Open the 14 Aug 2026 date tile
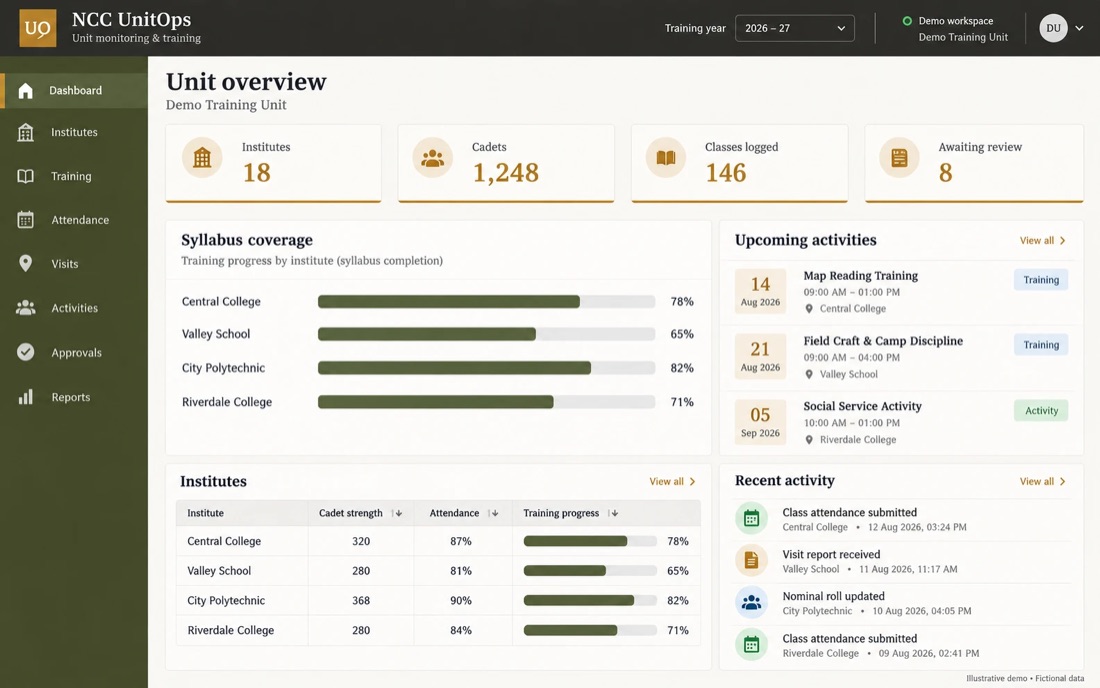This screenshot has height=688, width=1100. 760,291
